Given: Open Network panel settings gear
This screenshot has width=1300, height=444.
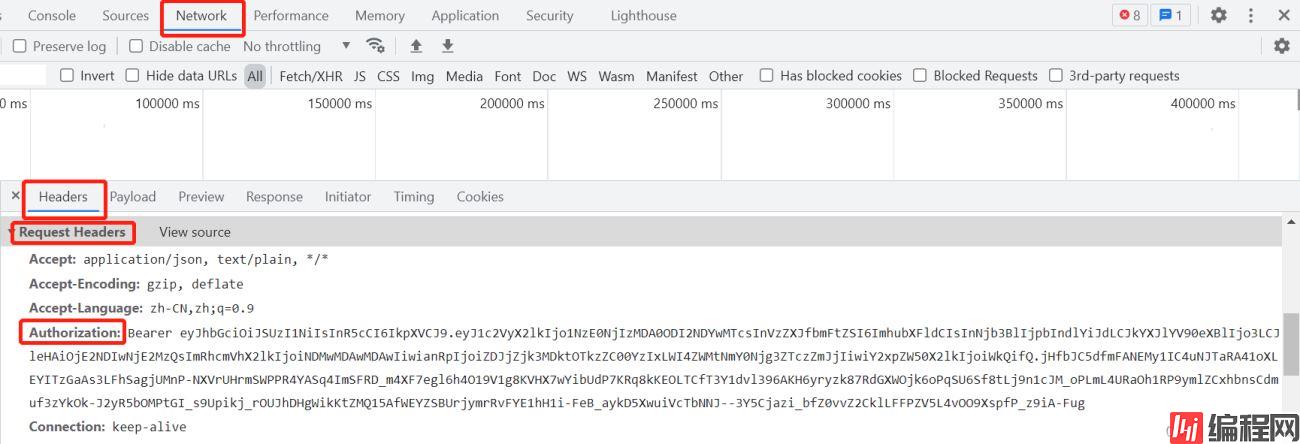Looking at the screenshot, I should [1281, 46].
